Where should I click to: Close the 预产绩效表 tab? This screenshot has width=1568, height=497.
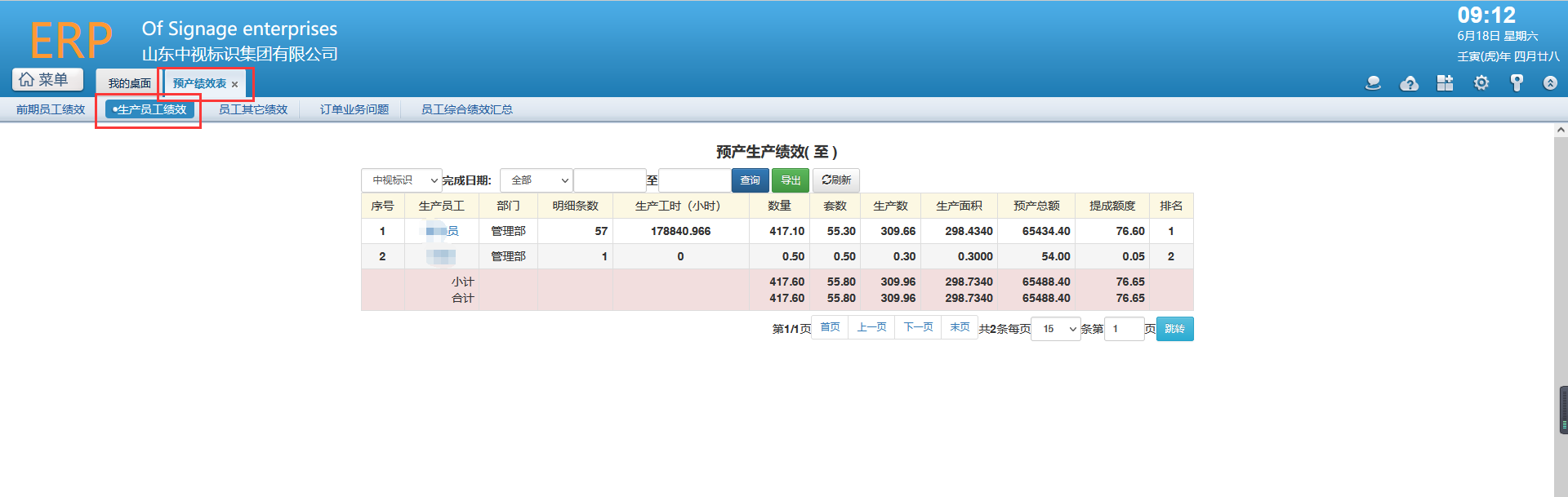point(235,84)
